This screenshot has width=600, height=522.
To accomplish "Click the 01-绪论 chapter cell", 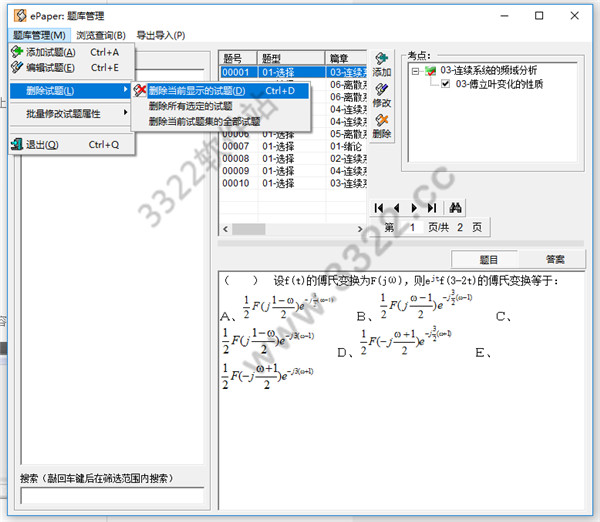I will (x=346, y=146).
